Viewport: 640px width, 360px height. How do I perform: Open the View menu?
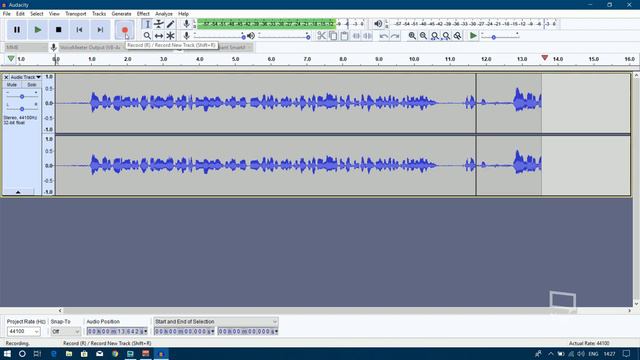tap(54, 13)
